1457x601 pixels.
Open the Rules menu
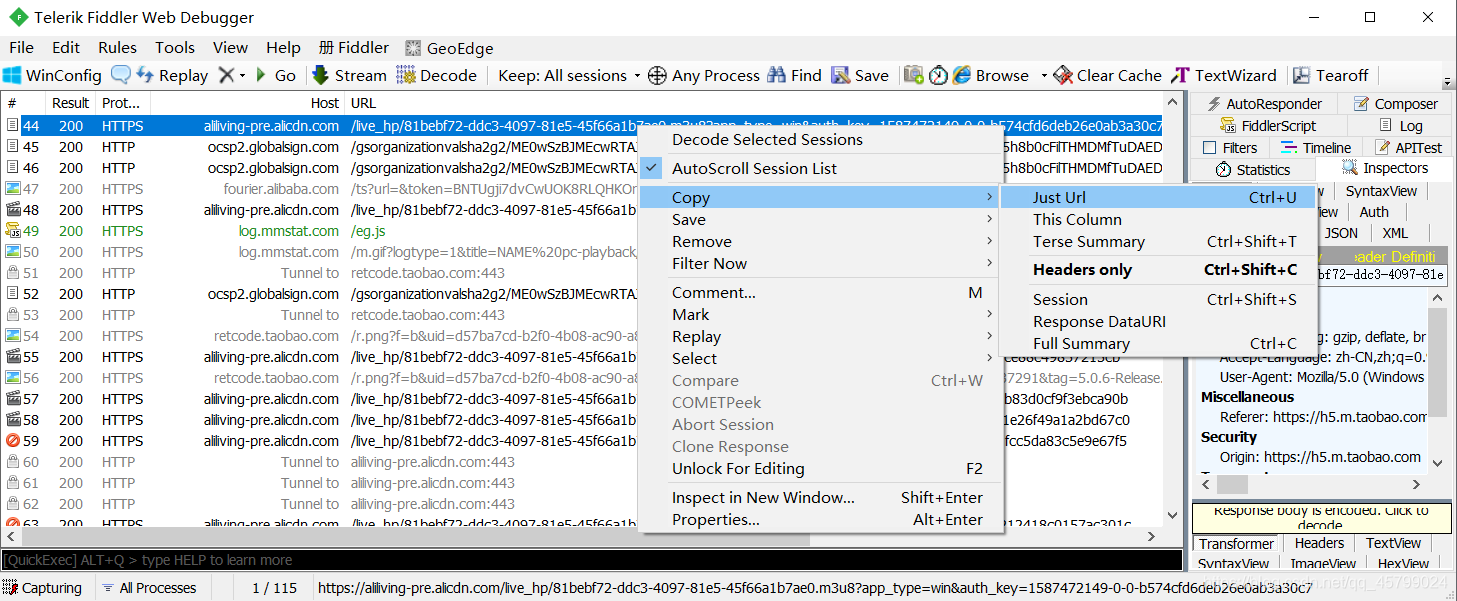tap(117, 48)
